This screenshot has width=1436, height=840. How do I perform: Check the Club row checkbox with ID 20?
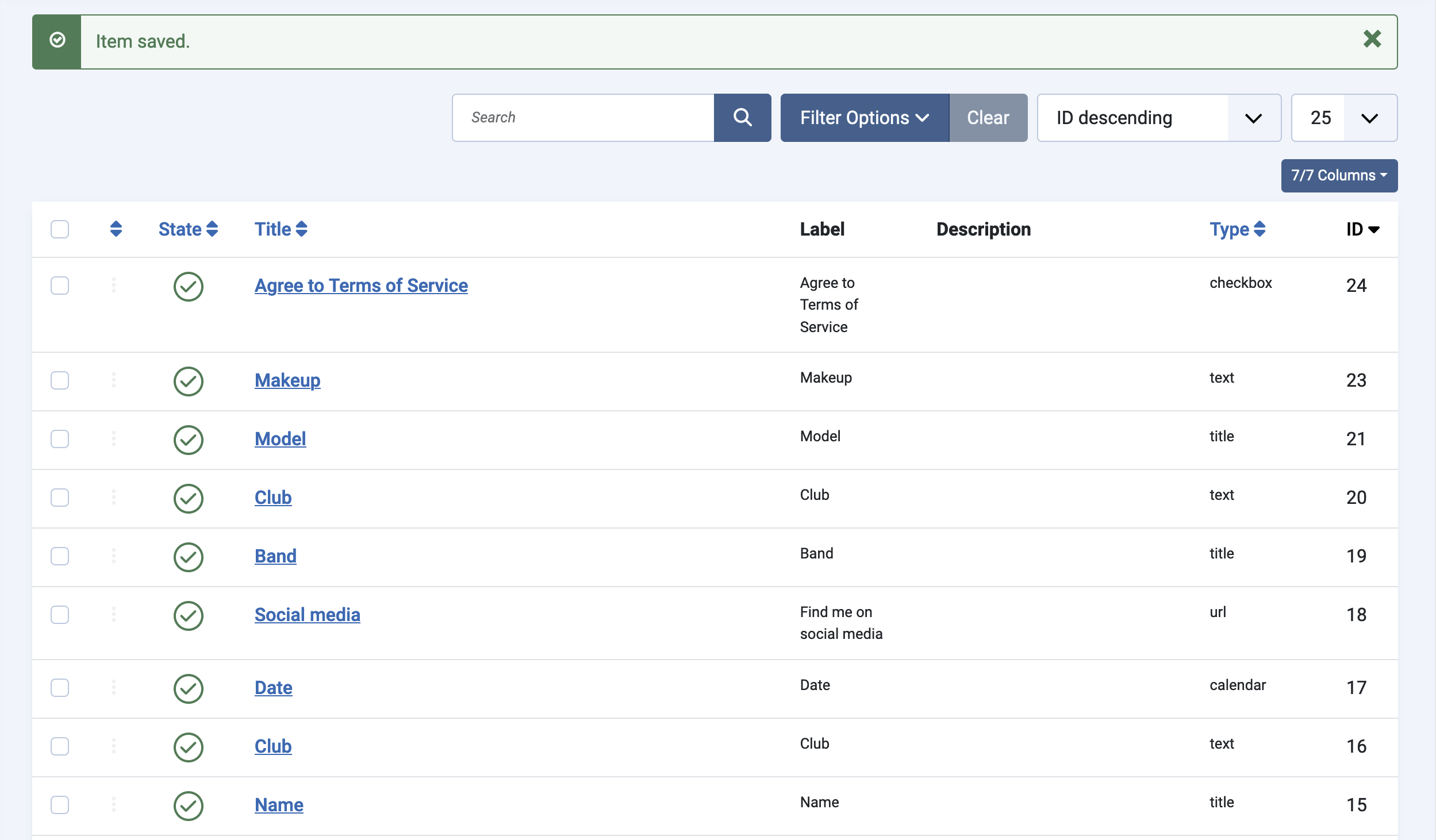(60, 498)
